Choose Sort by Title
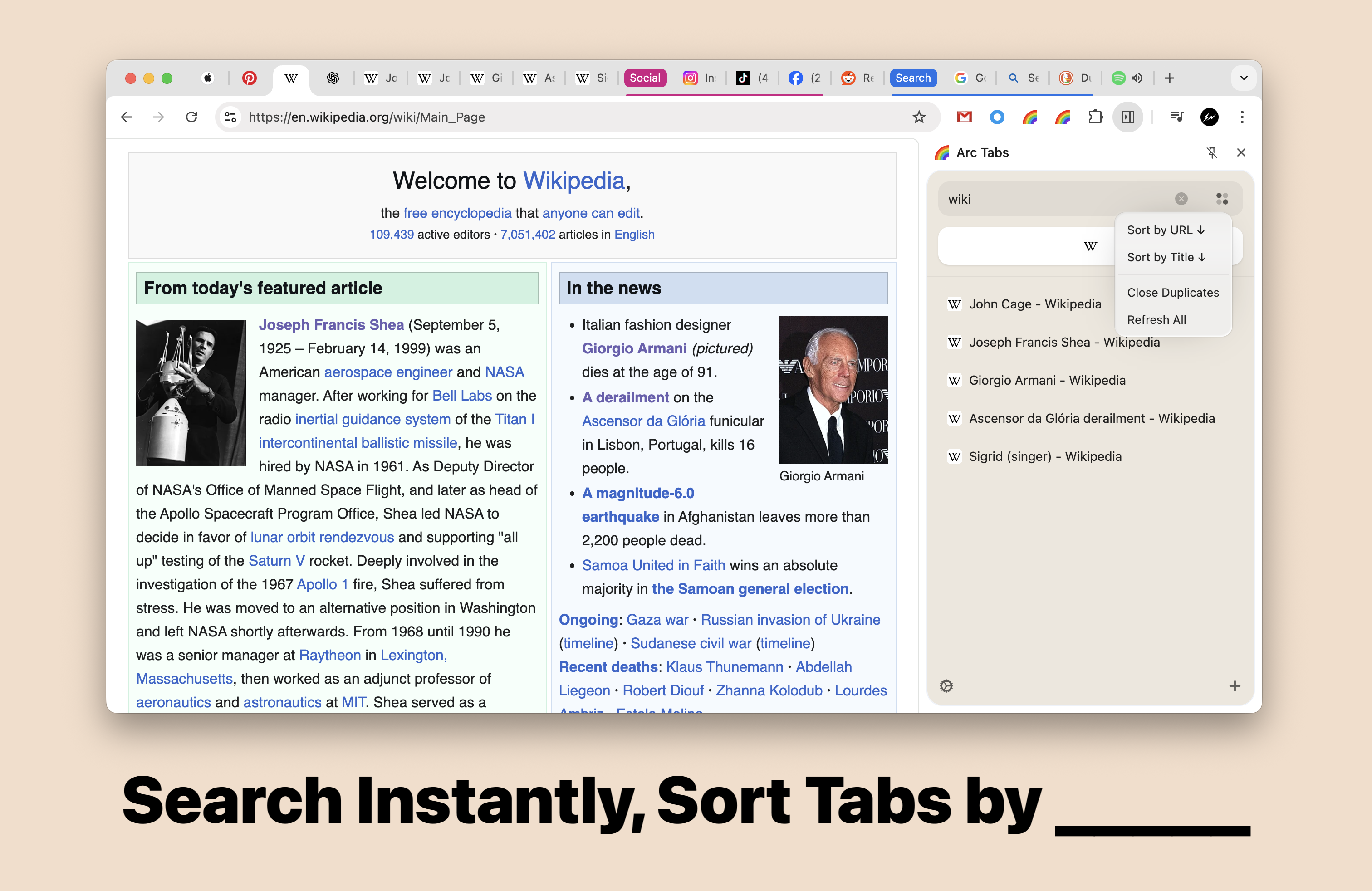 point(1172,257)
